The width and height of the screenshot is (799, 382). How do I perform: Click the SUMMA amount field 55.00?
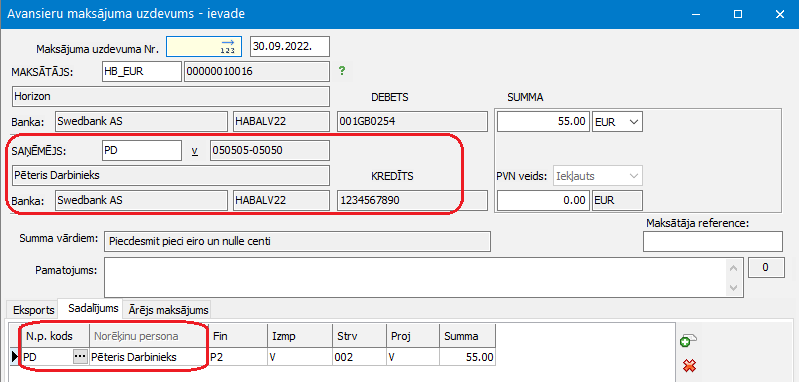click(x=543, y=122)
